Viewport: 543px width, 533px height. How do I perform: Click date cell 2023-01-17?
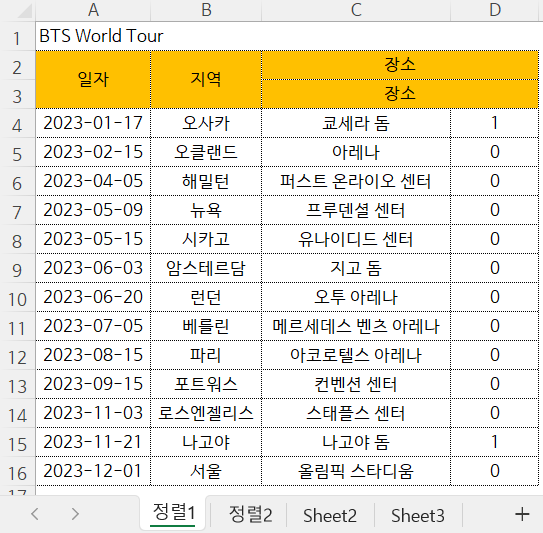click(93, 123)
